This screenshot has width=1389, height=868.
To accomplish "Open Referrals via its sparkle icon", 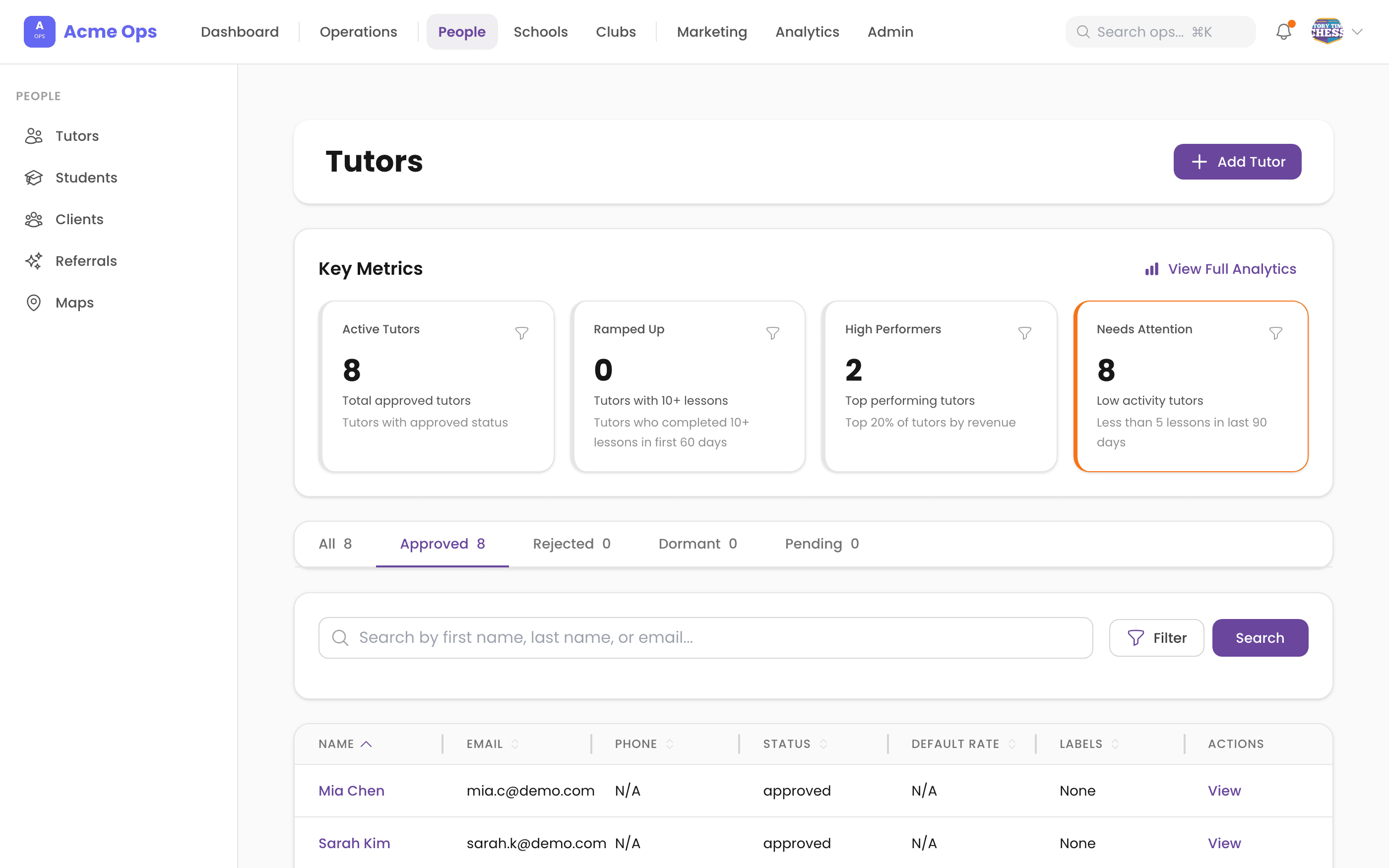I will point(34,260).
